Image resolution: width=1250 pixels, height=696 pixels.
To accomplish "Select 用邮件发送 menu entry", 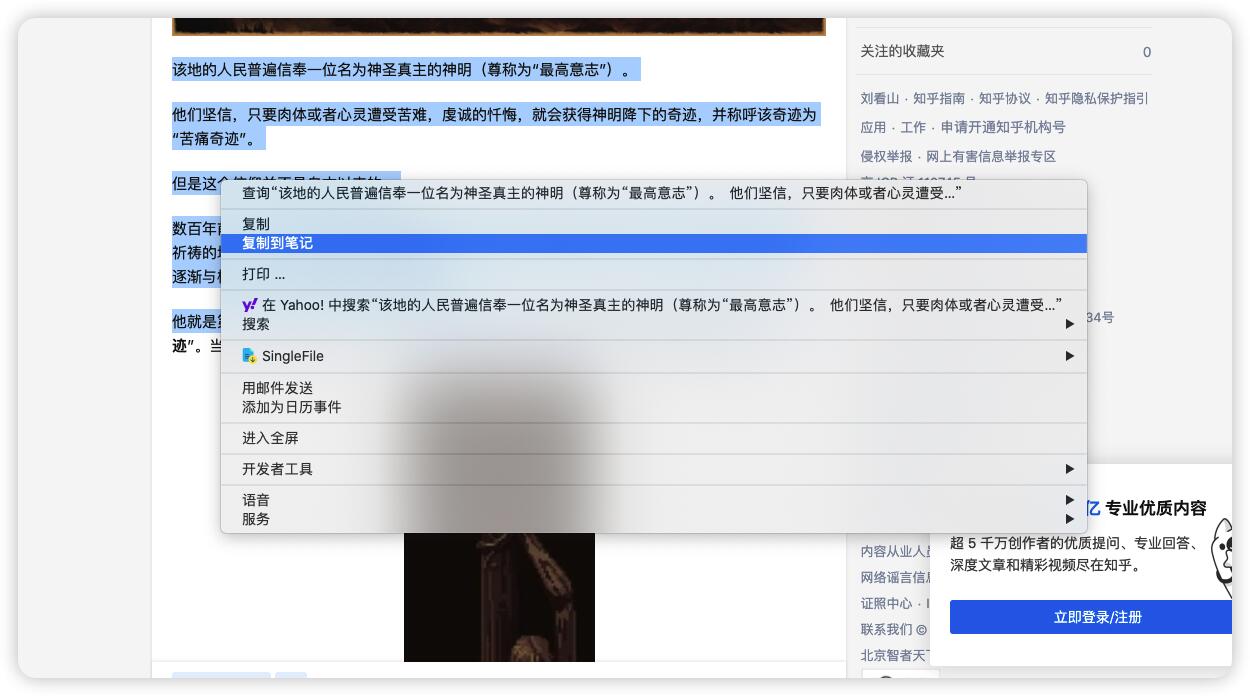I will pos(278,388).
